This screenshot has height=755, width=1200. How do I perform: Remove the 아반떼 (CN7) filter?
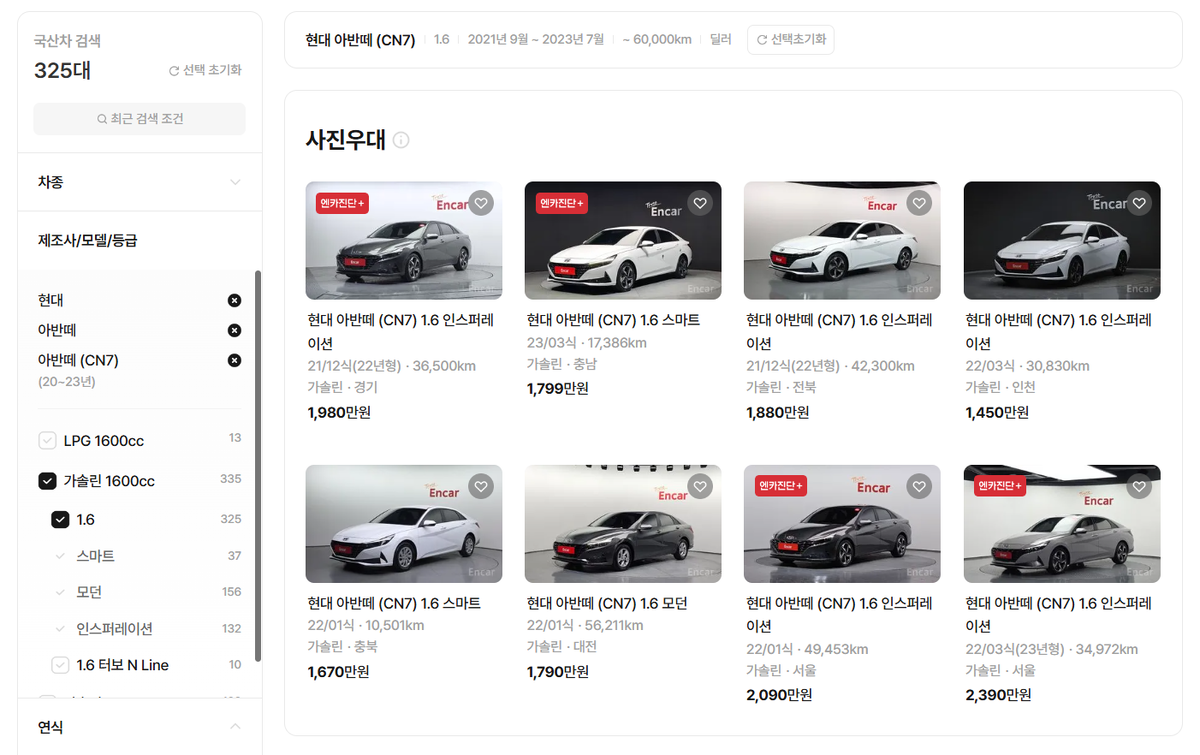pyautogui.click(x=234, y=360)
